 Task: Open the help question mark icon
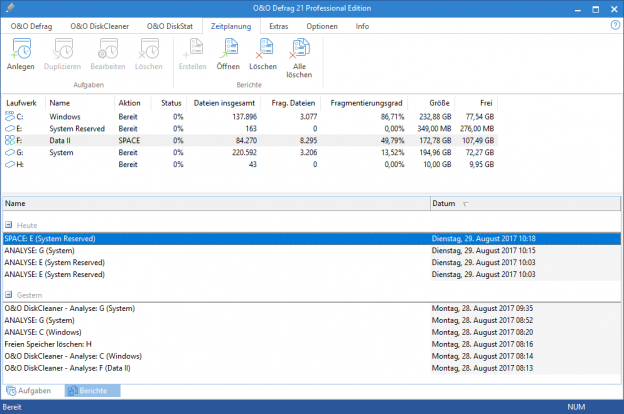tap(614, 25)
